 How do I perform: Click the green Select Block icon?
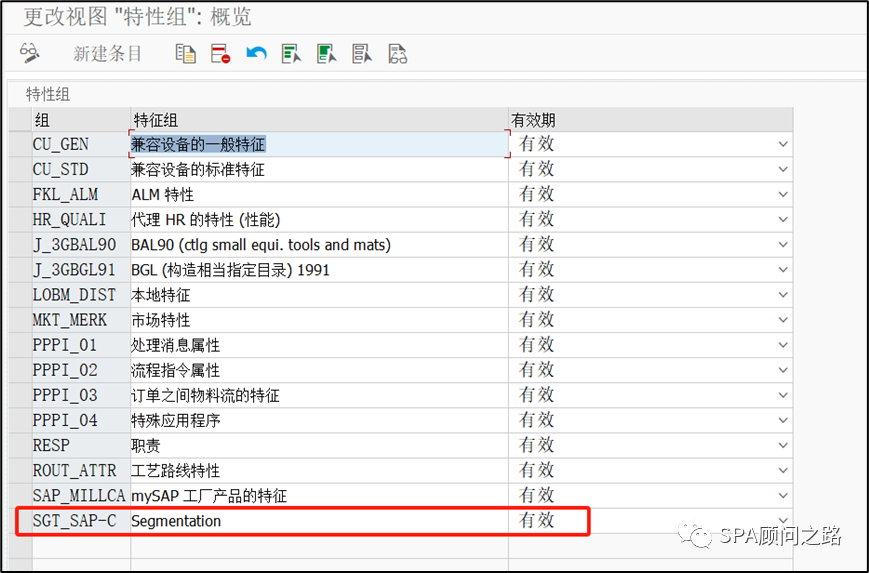coord(326,54)
